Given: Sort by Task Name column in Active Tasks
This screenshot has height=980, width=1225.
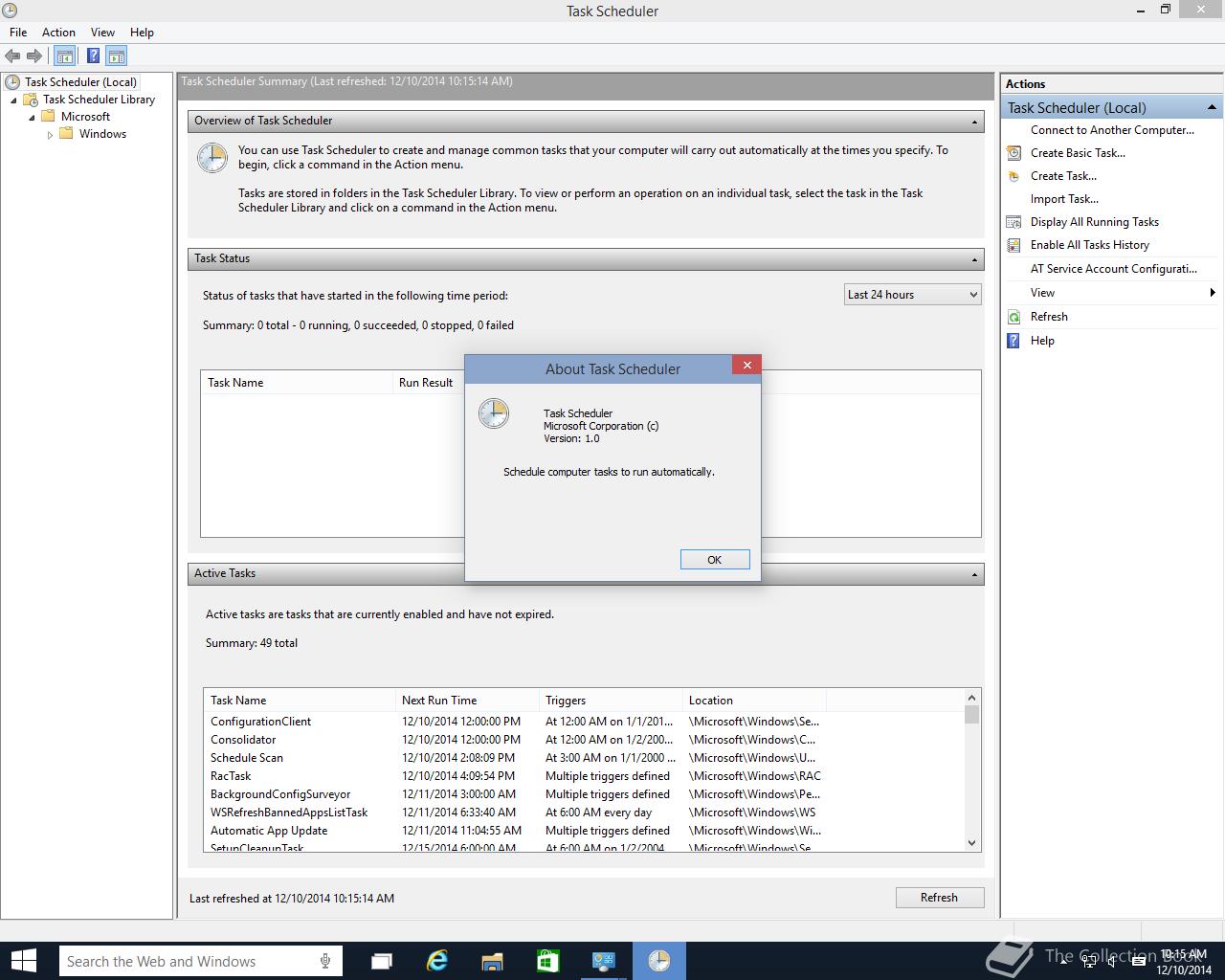Looking at the screenshot, I should pyautogui.click(x=300, y=701).
